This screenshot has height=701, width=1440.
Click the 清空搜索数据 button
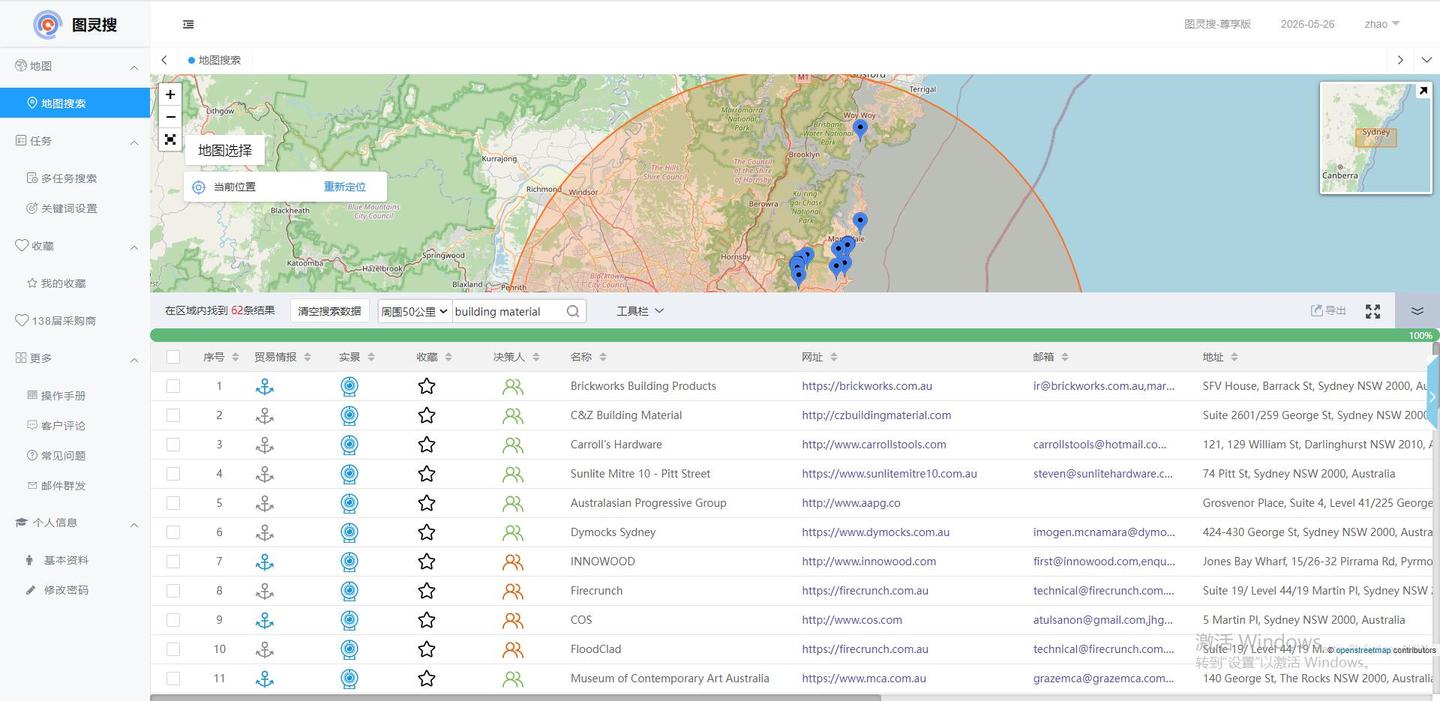(330, 311)
